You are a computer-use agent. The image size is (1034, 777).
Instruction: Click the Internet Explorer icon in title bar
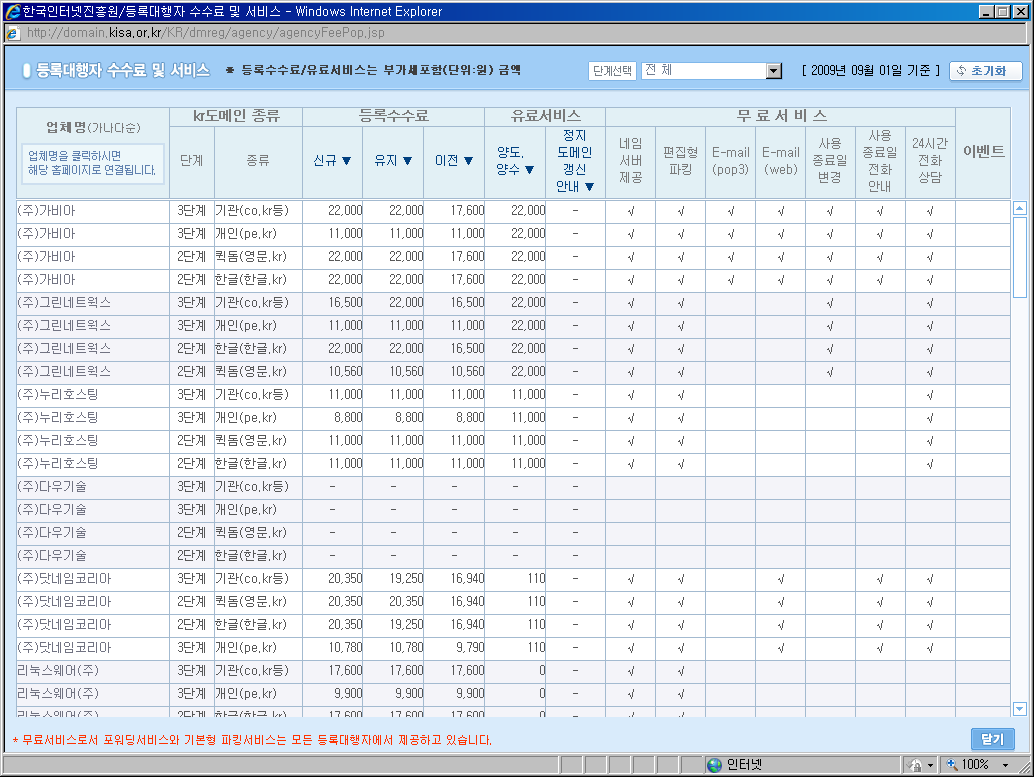coord(12,11)
